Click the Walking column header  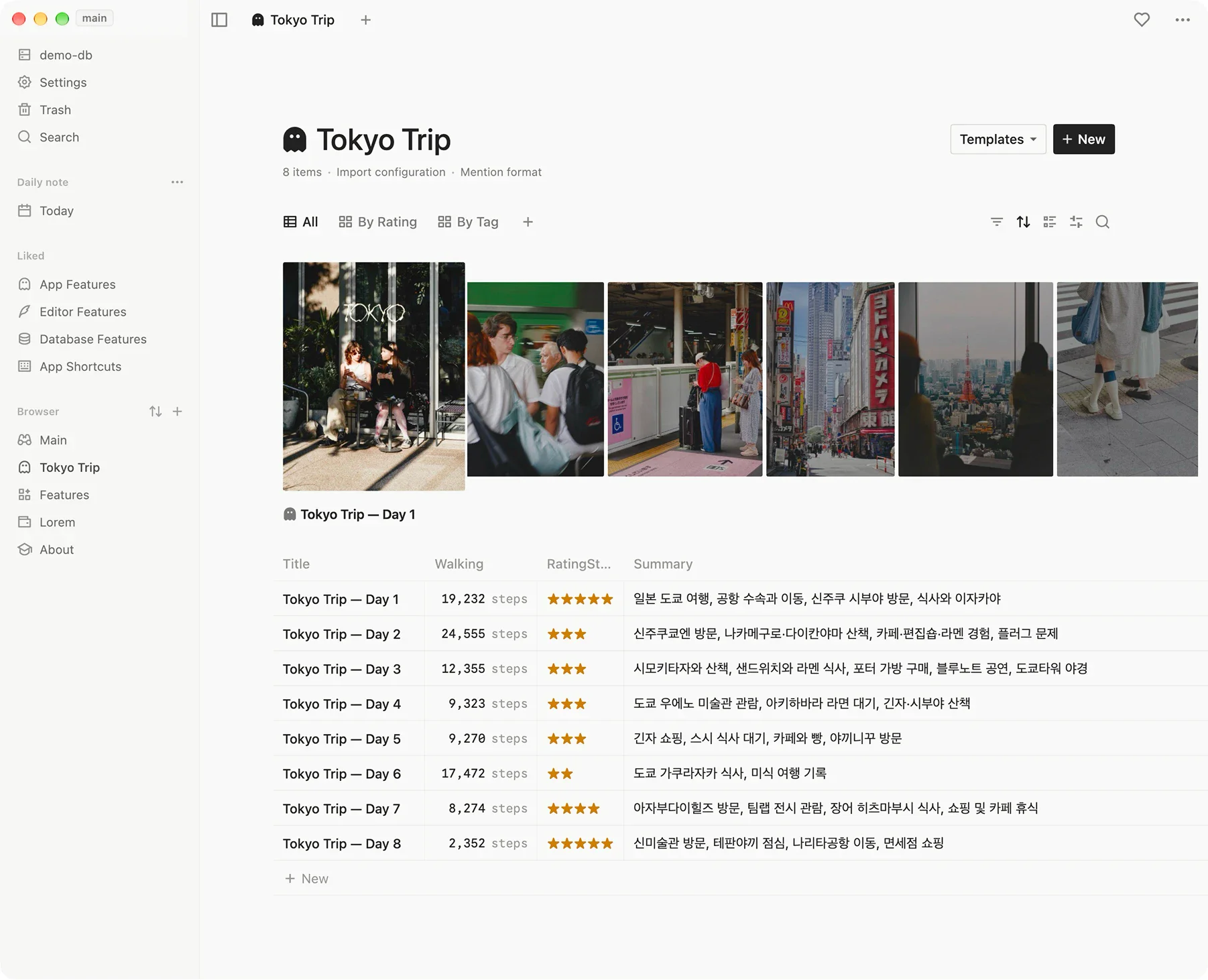[x=459, y=564]
